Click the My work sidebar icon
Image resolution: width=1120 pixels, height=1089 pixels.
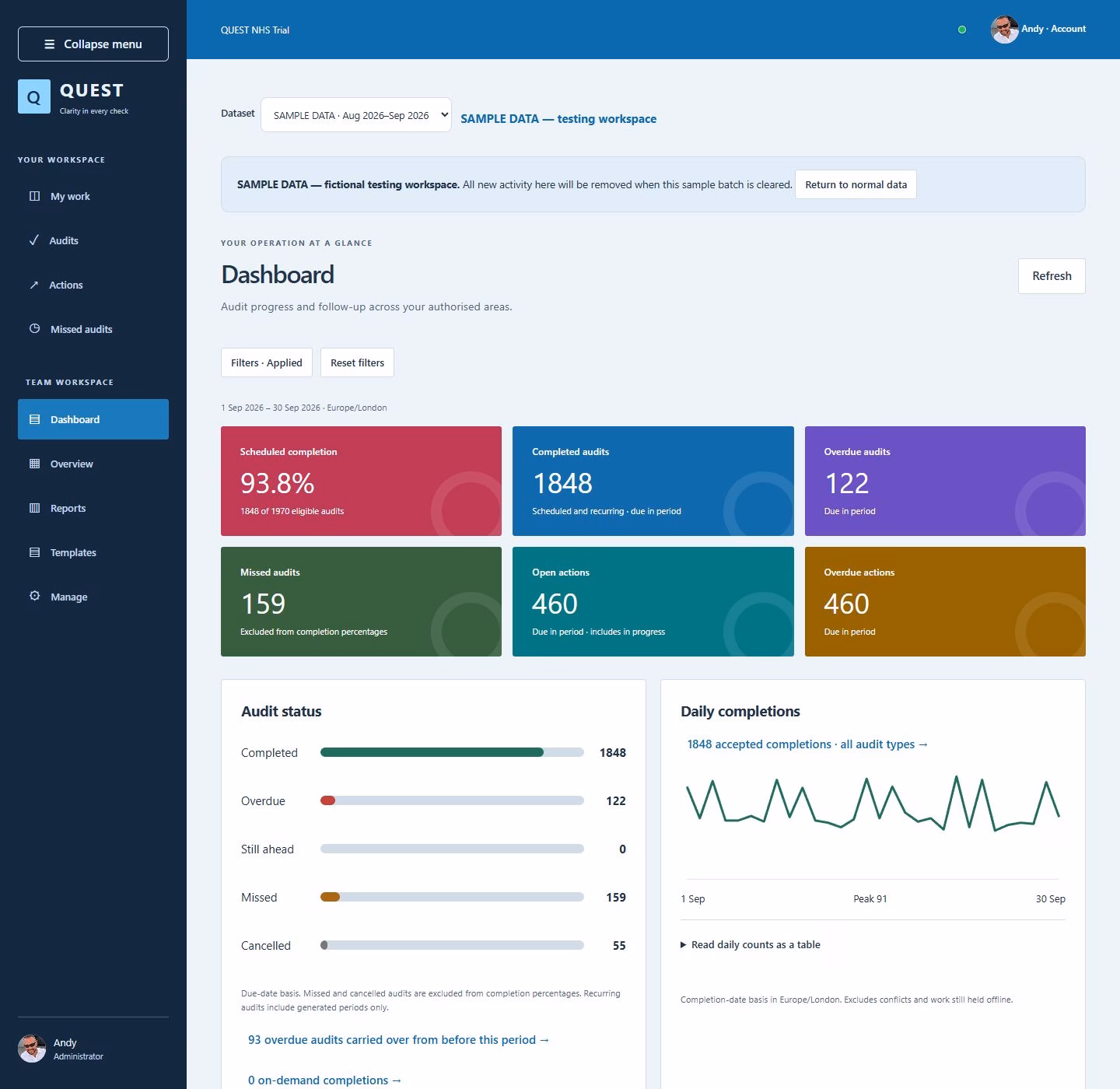pyautogui.click(x=34, y=196)
